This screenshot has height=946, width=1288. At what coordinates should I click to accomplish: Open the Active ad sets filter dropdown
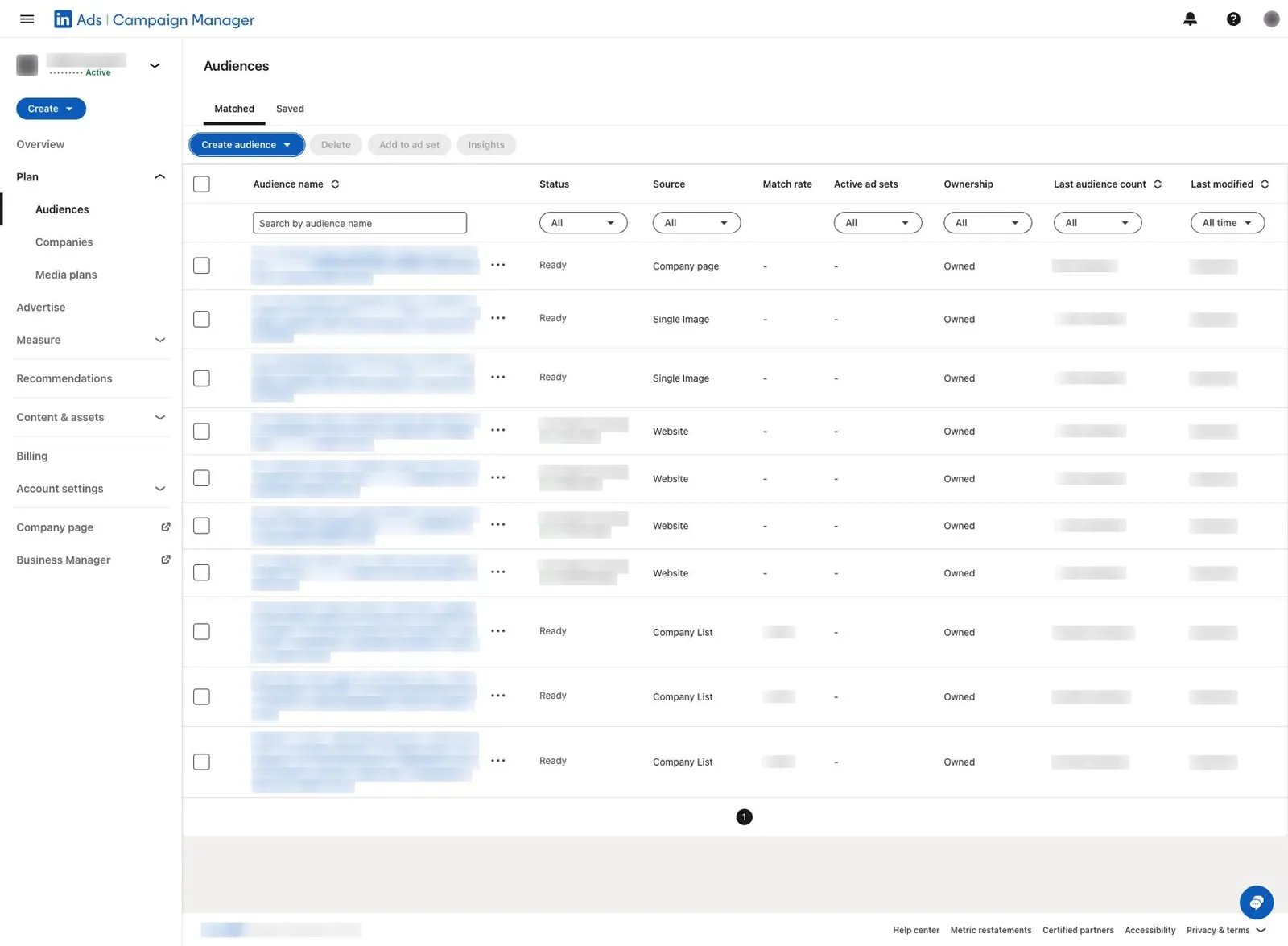pos(877,223)
